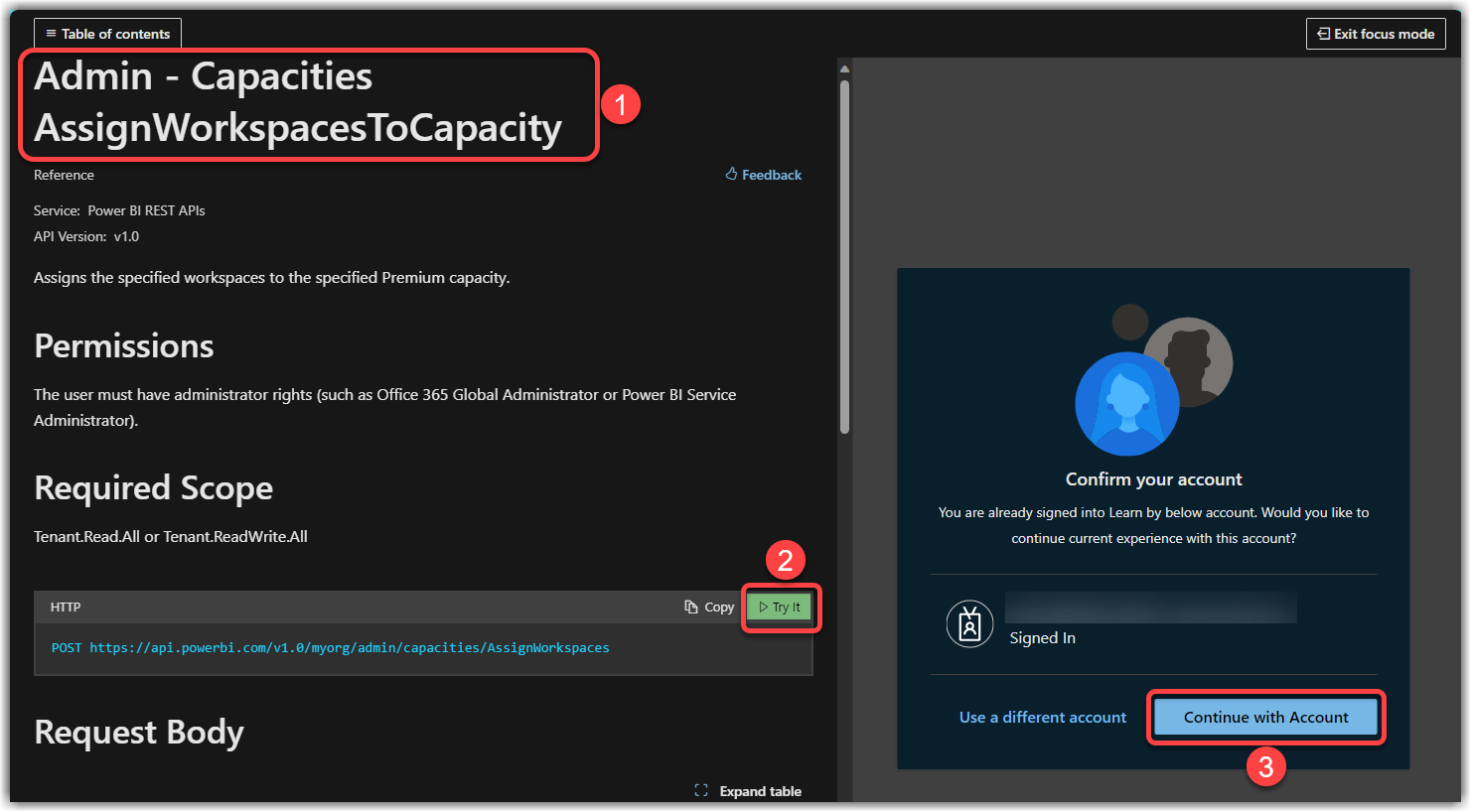Open the Table of contents menu
Viewport: 1471px width, 812px height.
click(x=107, y=34)
